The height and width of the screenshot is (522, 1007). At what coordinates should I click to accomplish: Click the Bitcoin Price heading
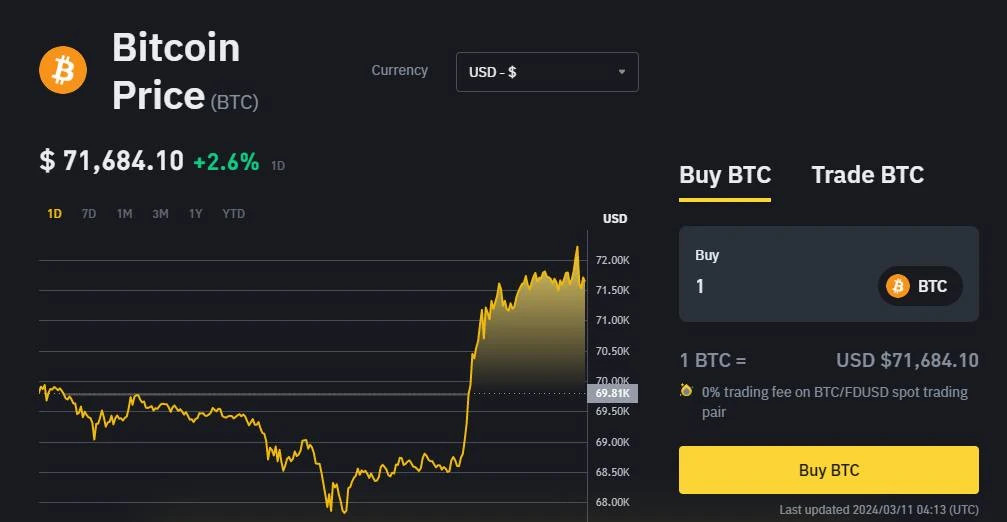click(176, 71)
